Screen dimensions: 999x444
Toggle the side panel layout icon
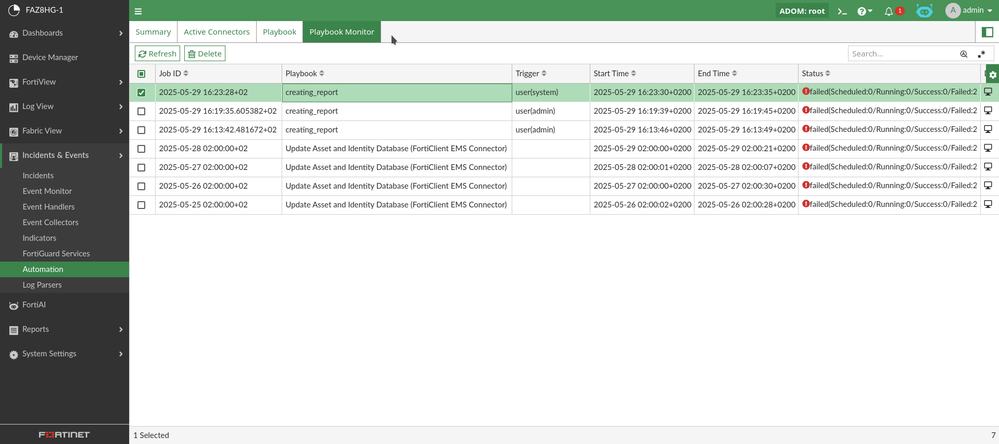point(987,32)
